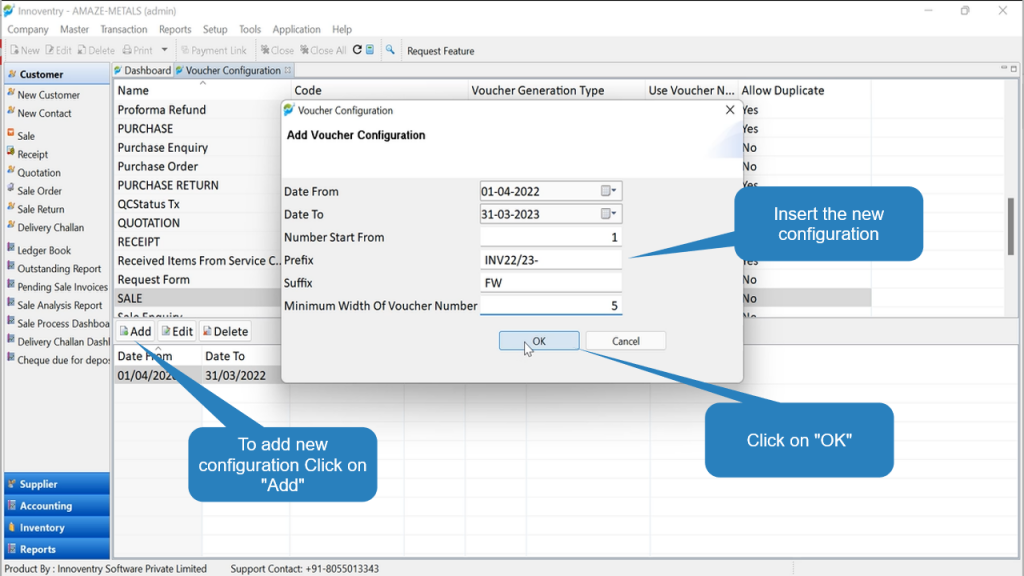The height and width of the screenshot is (576, 1024).
Task: Click the Prefix input field
Action: tap(551, 260)
